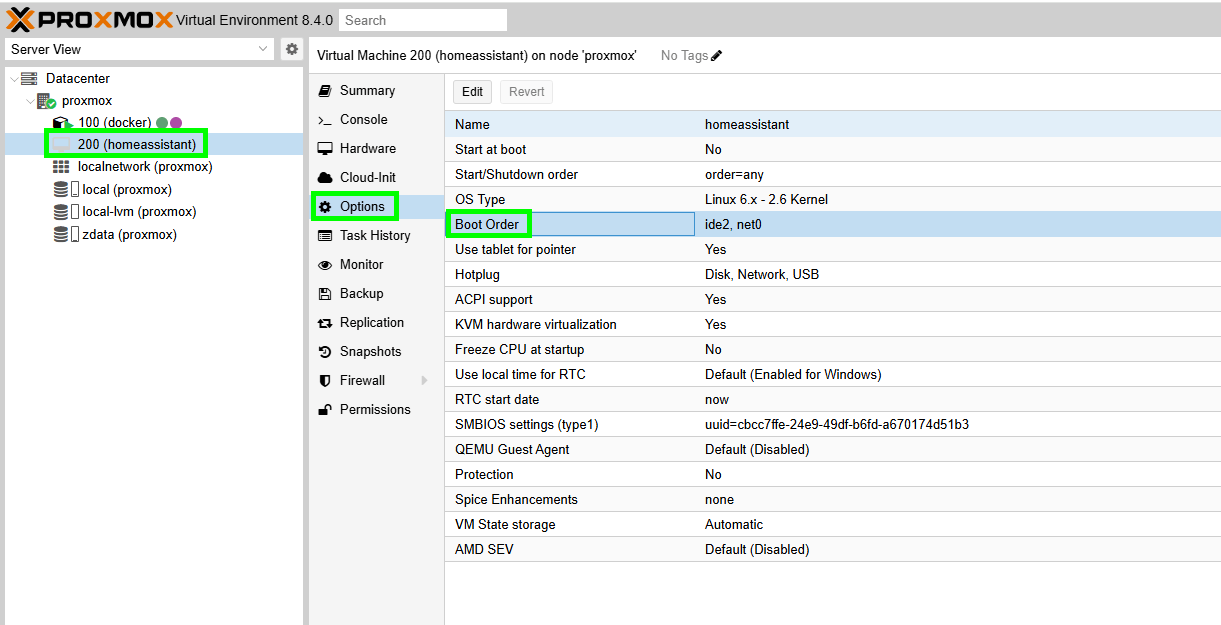Select local (proxmox) storage
This screenshot has width=1221, height=625.
click(x=126, y=189)
